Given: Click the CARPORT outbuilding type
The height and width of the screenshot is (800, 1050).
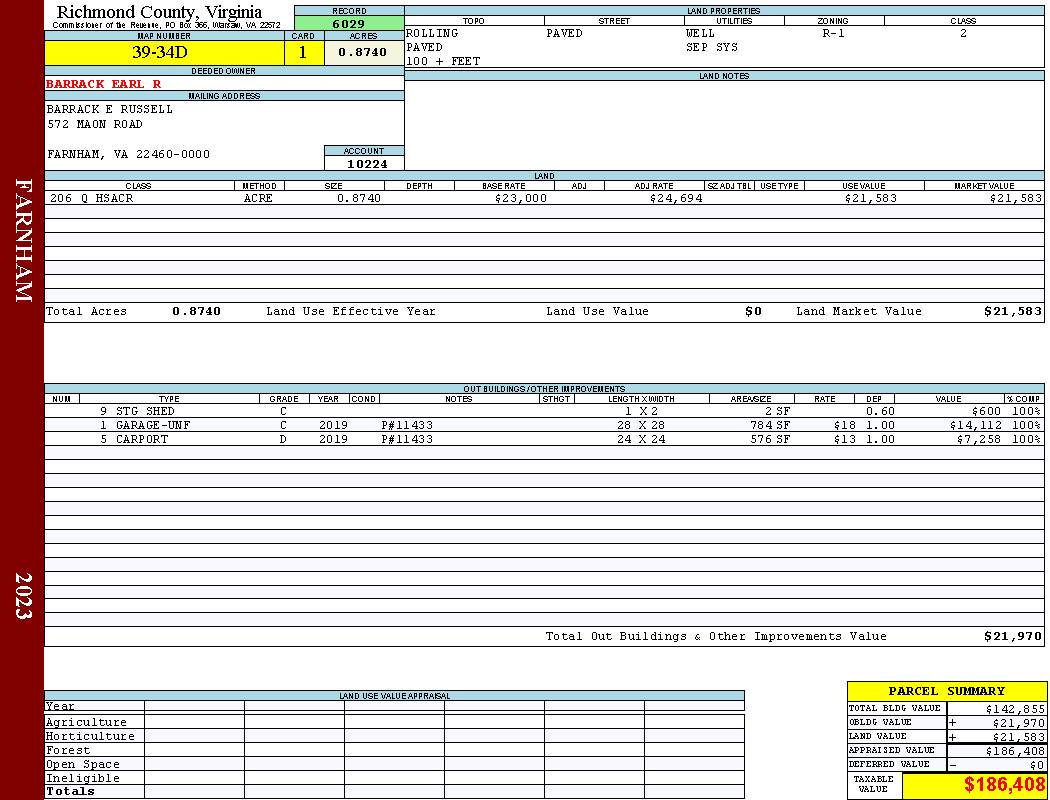Looking at the screenshot, I should click(x=141, y=440).
